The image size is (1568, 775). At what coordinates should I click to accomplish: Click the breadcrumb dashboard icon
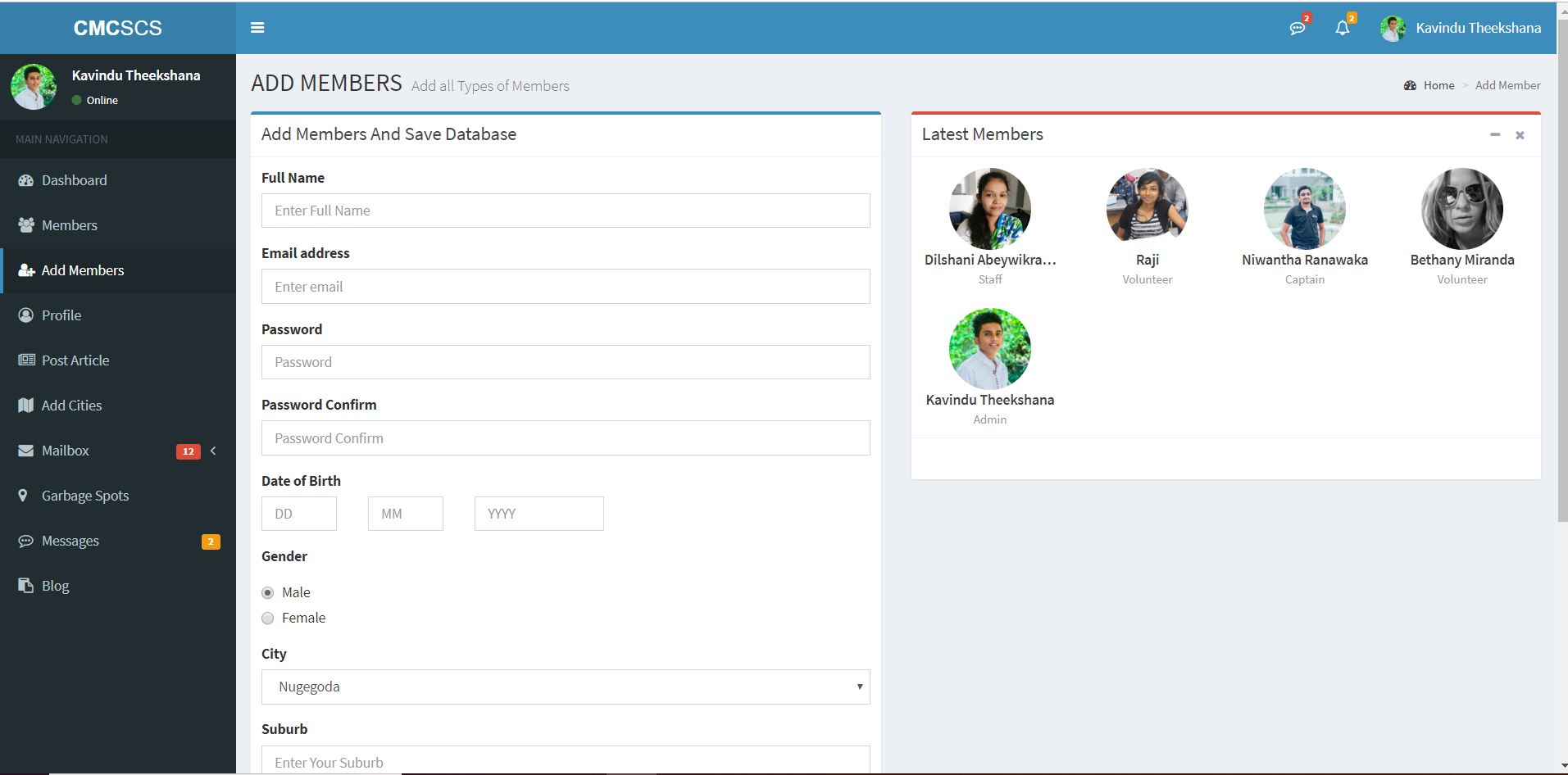click(x=1410, y=85)
